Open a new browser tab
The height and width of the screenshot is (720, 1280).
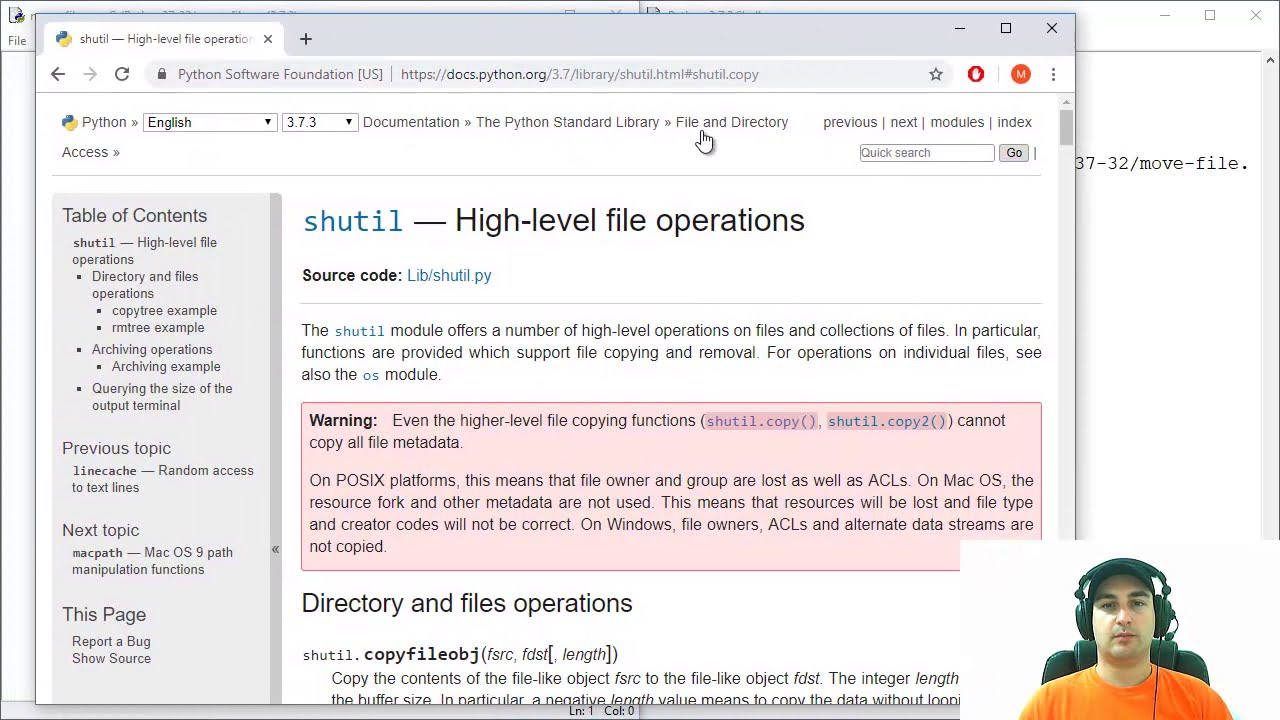coord(306,39)
